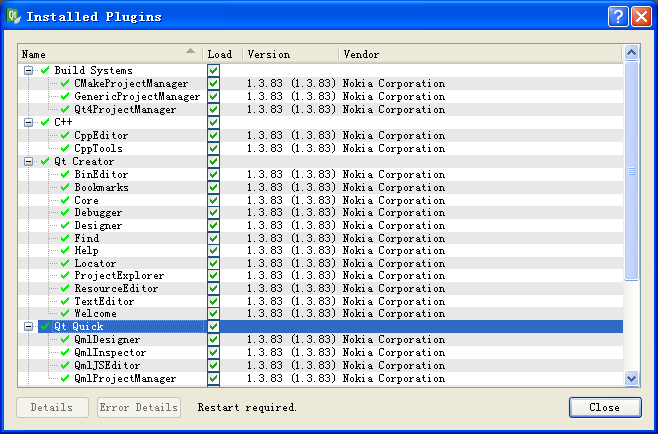The width and height of the screenshot is (658, 434).
Task: Click the vertical scrollbar thumb of plugin list
Action: click(x=631, y=170)
